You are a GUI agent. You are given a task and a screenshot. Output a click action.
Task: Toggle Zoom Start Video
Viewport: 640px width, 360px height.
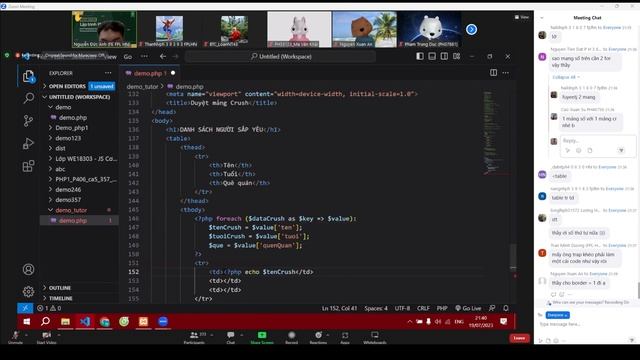click(46, 337)
